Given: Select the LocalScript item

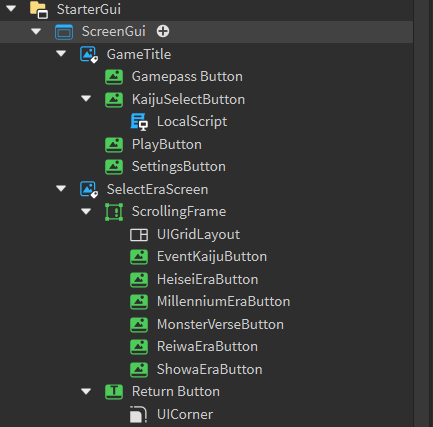Looking at the screenshot, I should (192, 122).
